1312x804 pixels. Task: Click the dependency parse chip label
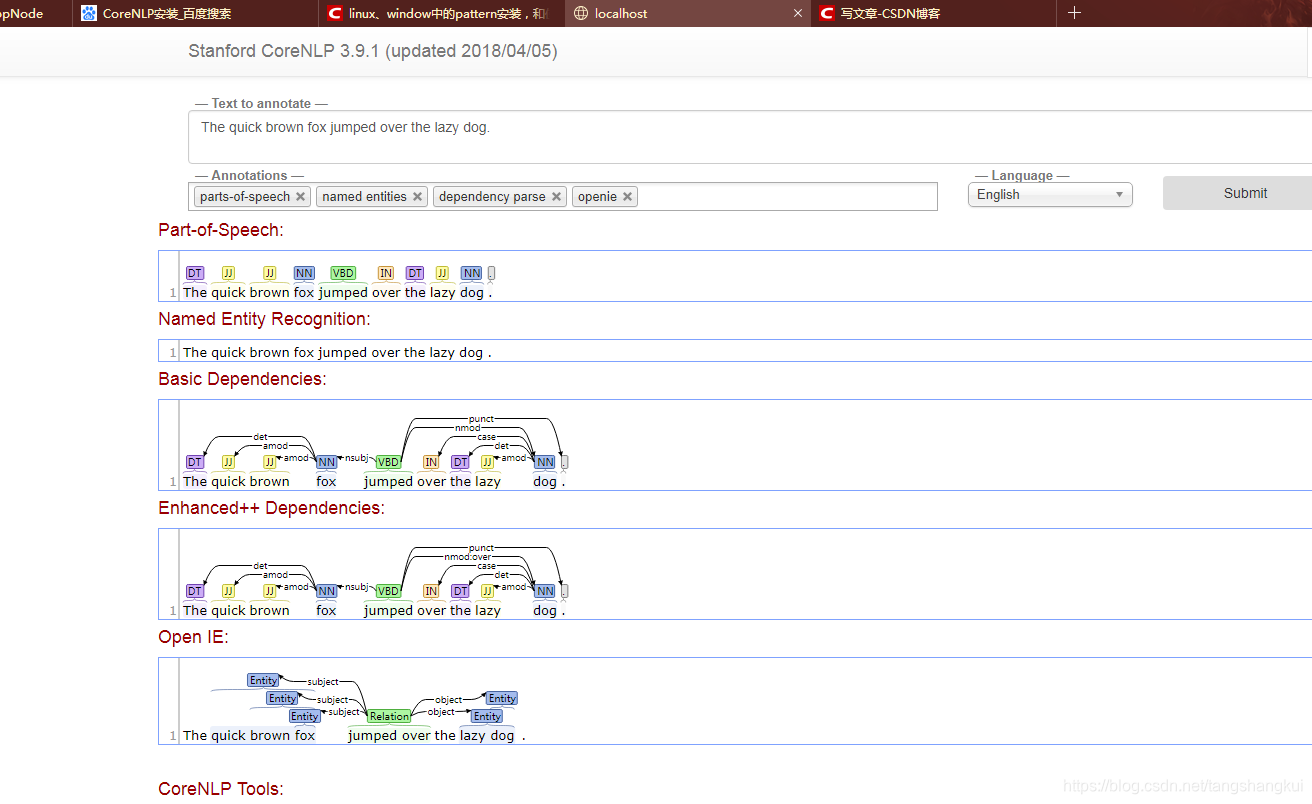[492, 197]
